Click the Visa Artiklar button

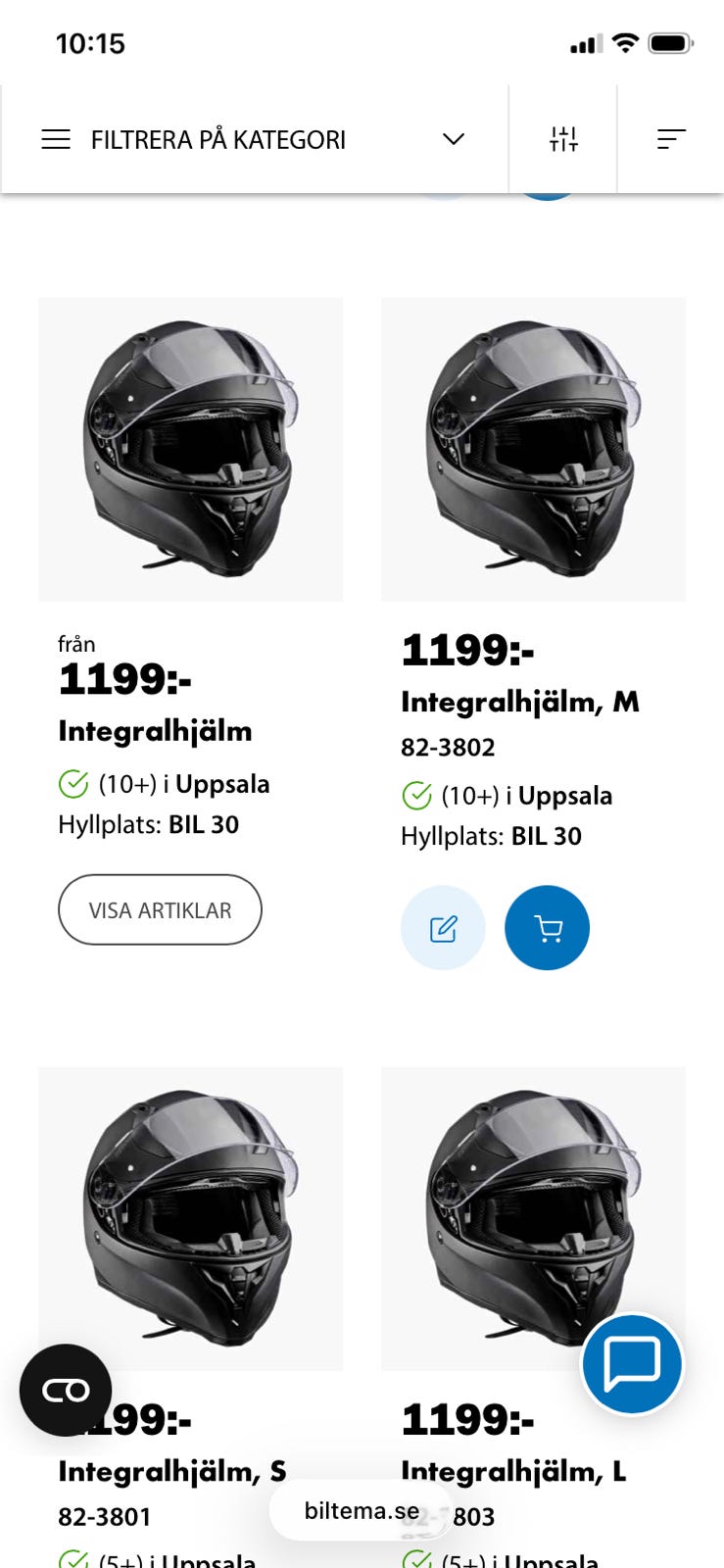click(160, 909)
